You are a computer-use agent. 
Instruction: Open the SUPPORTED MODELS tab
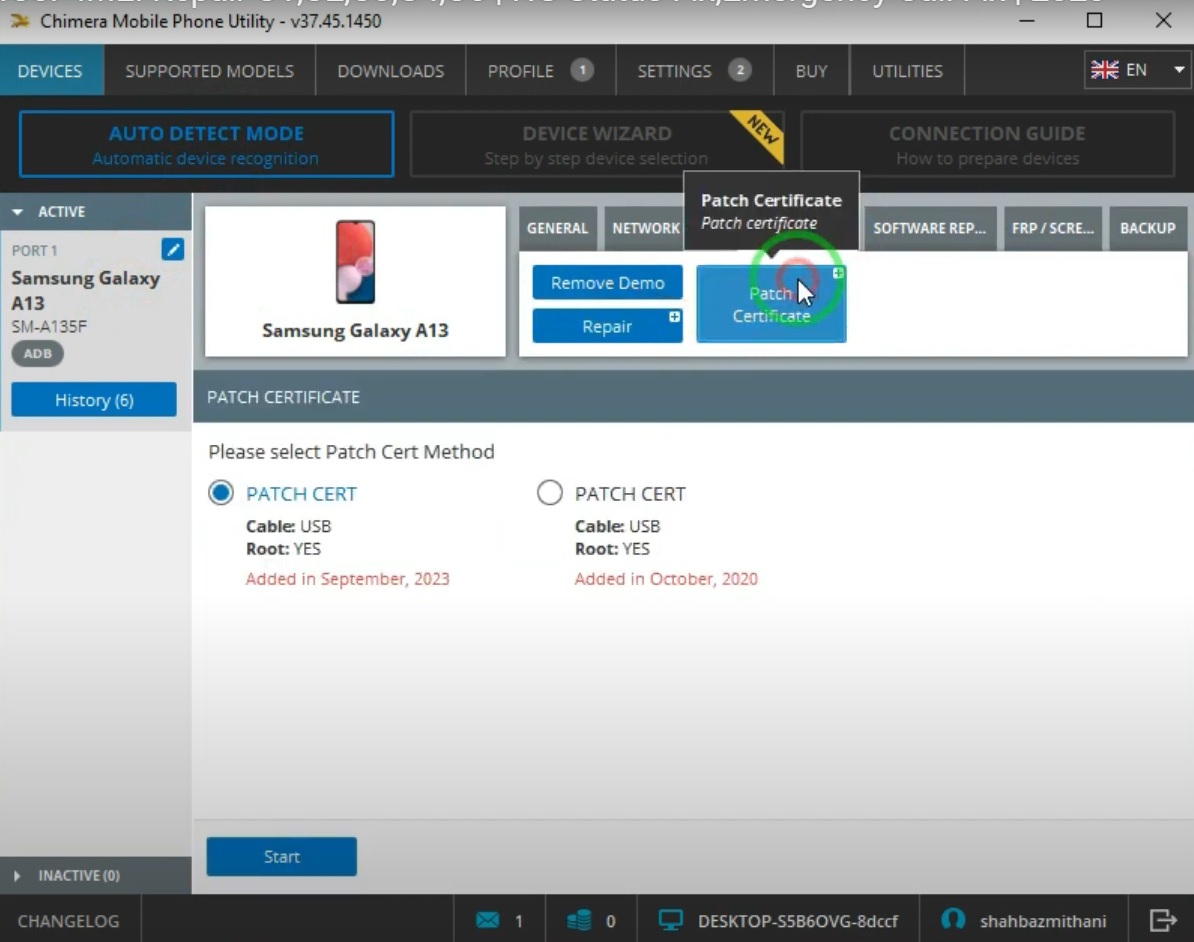pos(209,71)
